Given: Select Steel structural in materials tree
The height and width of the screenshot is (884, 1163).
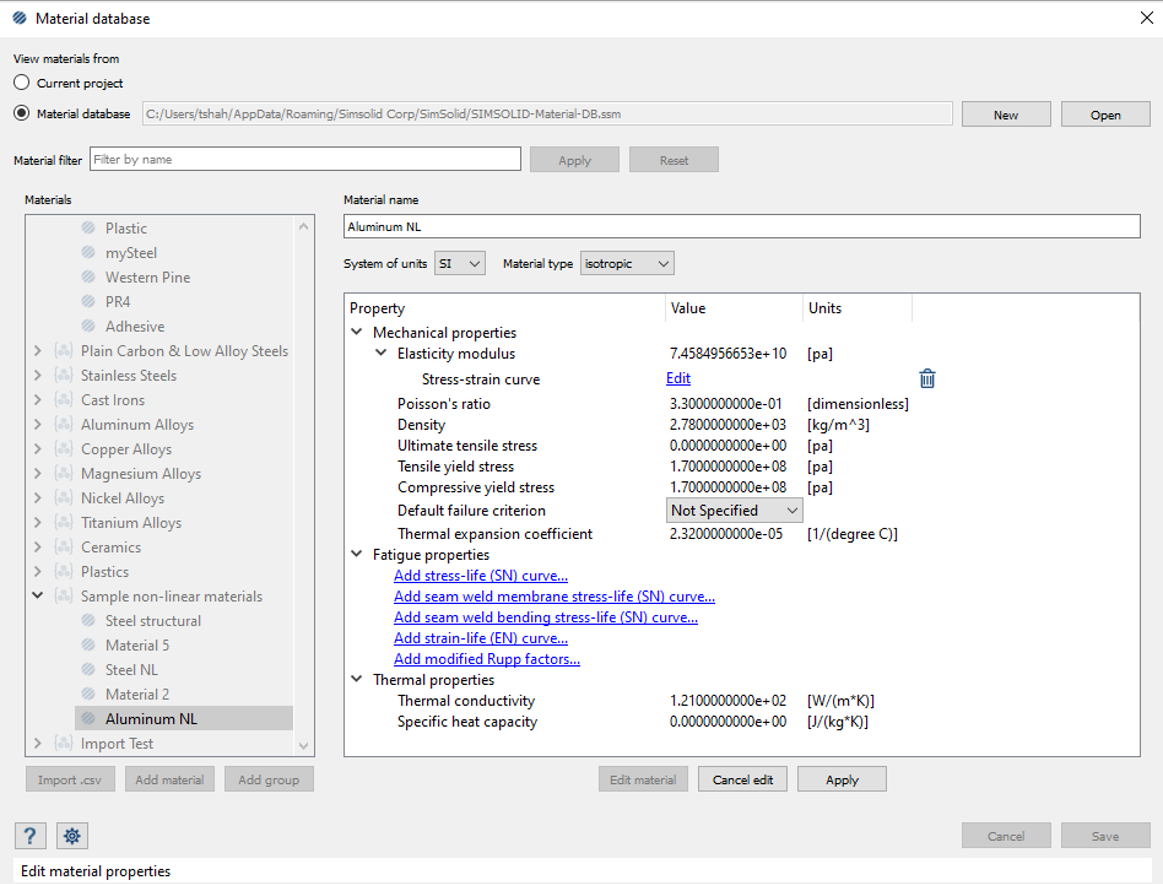Looking at the screenshot, I should tap(152, 621).
